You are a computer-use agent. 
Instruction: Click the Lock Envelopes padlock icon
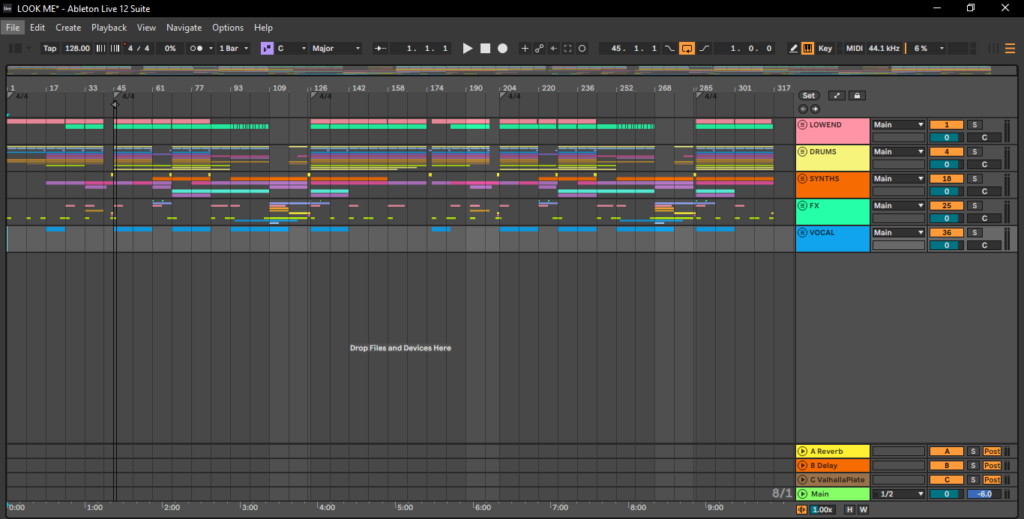[x=856, y=96]
